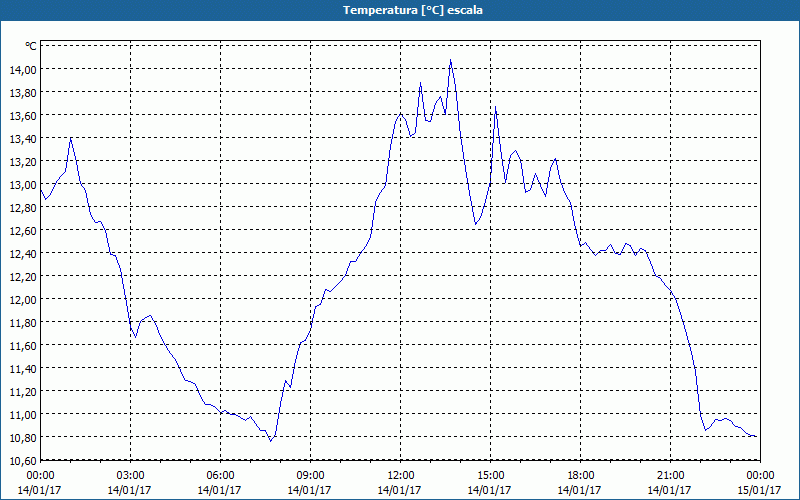This screenshot has height=500, width=800.
Task: Click the 12,60 temperature label
Action: pos(23,231)
